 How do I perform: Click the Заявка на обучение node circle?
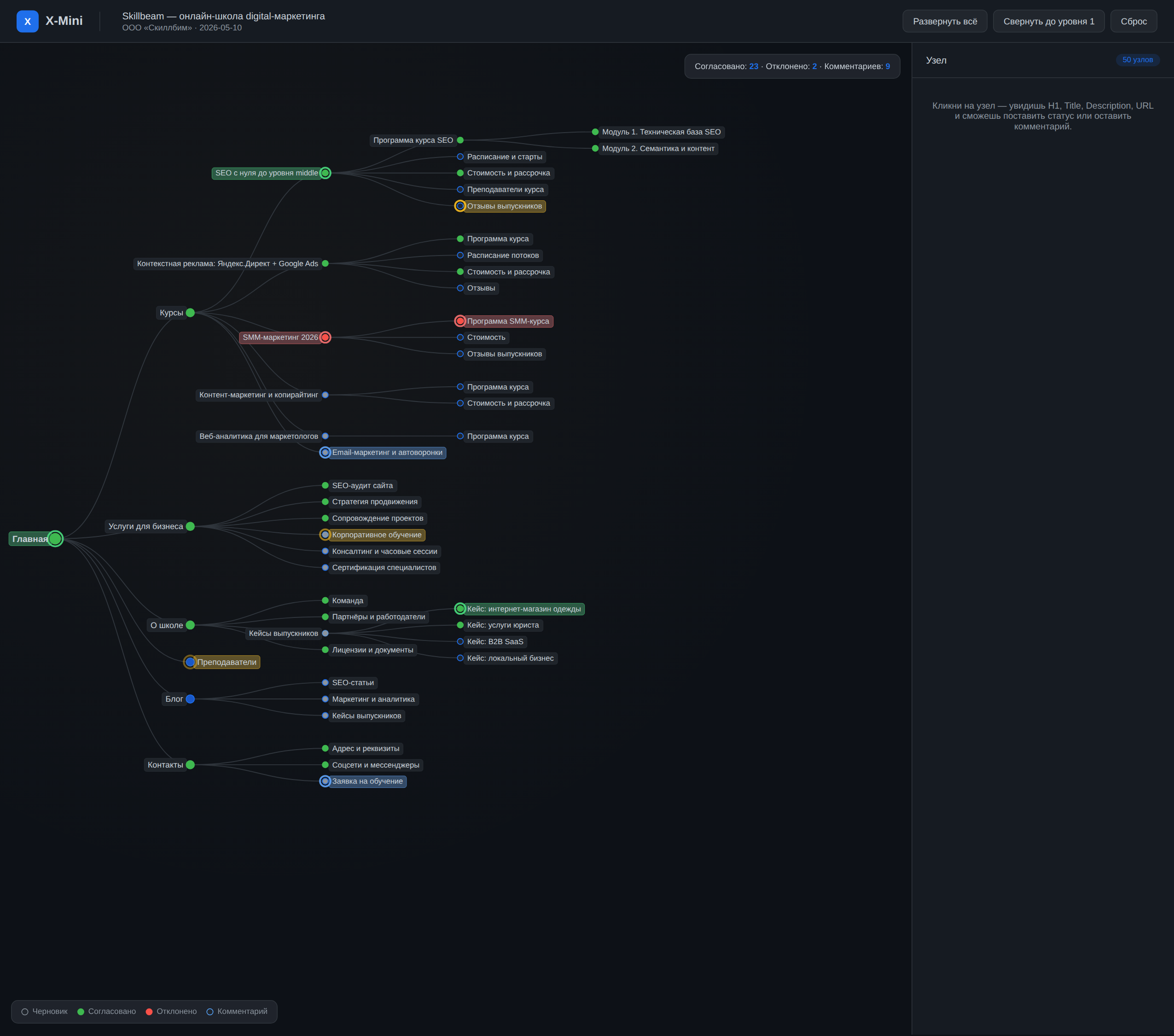coord(325,781)
